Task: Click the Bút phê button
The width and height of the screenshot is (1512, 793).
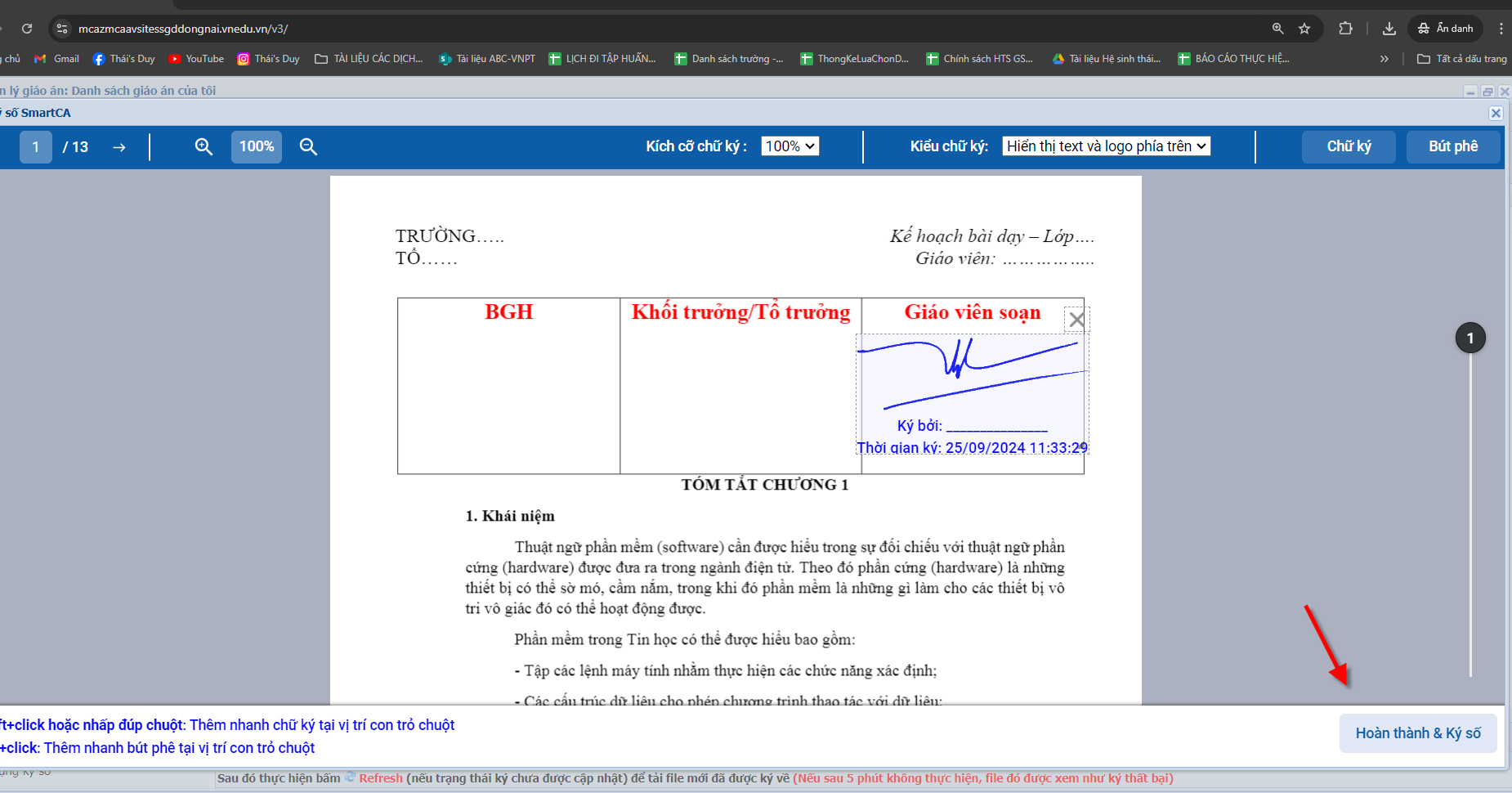Action: click(1452, 146)
